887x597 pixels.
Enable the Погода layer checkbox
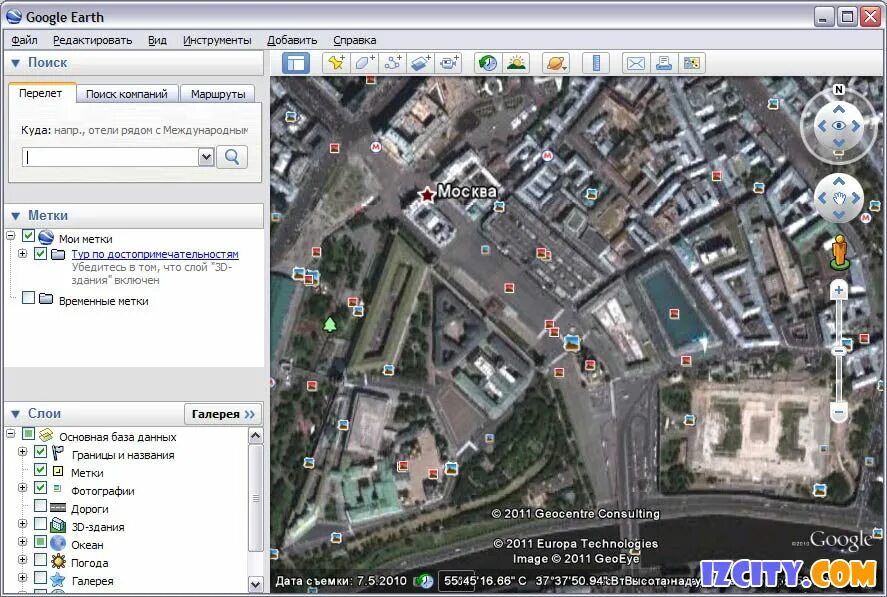point(40,560)
